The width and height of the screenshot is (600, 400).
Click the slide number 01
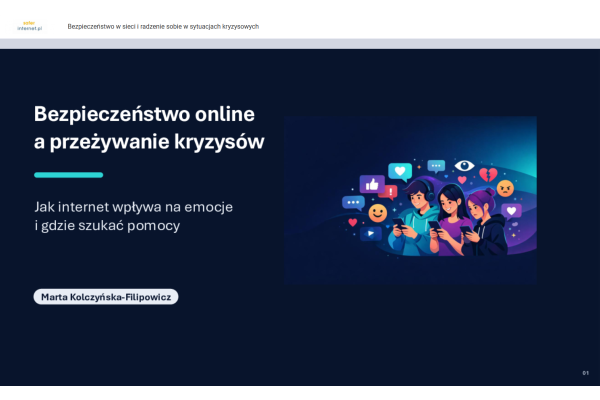point(585,373)
